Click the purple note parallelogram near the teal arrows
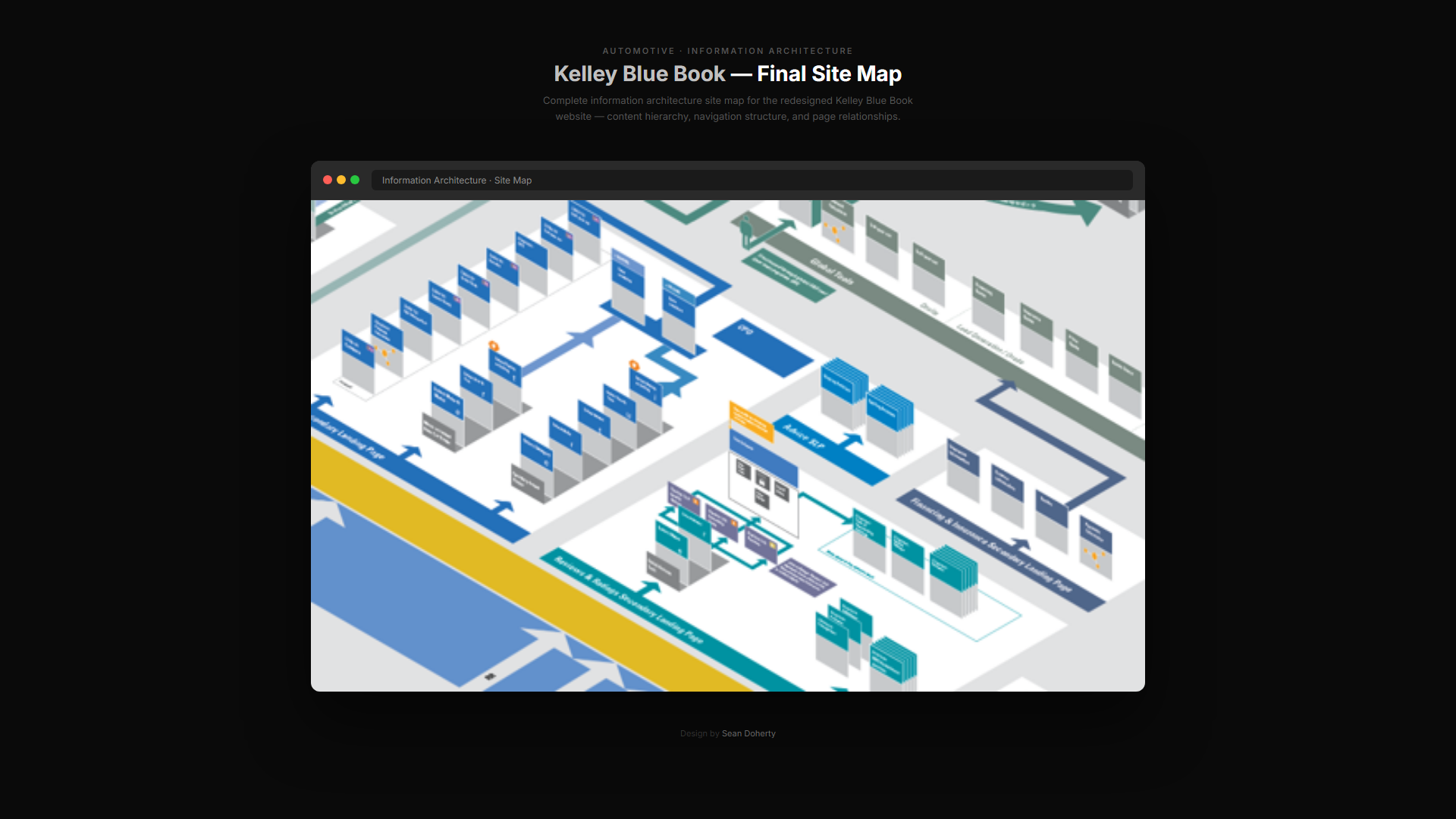The height and width of the screenshot is (819, 1456). pos(803,578)
